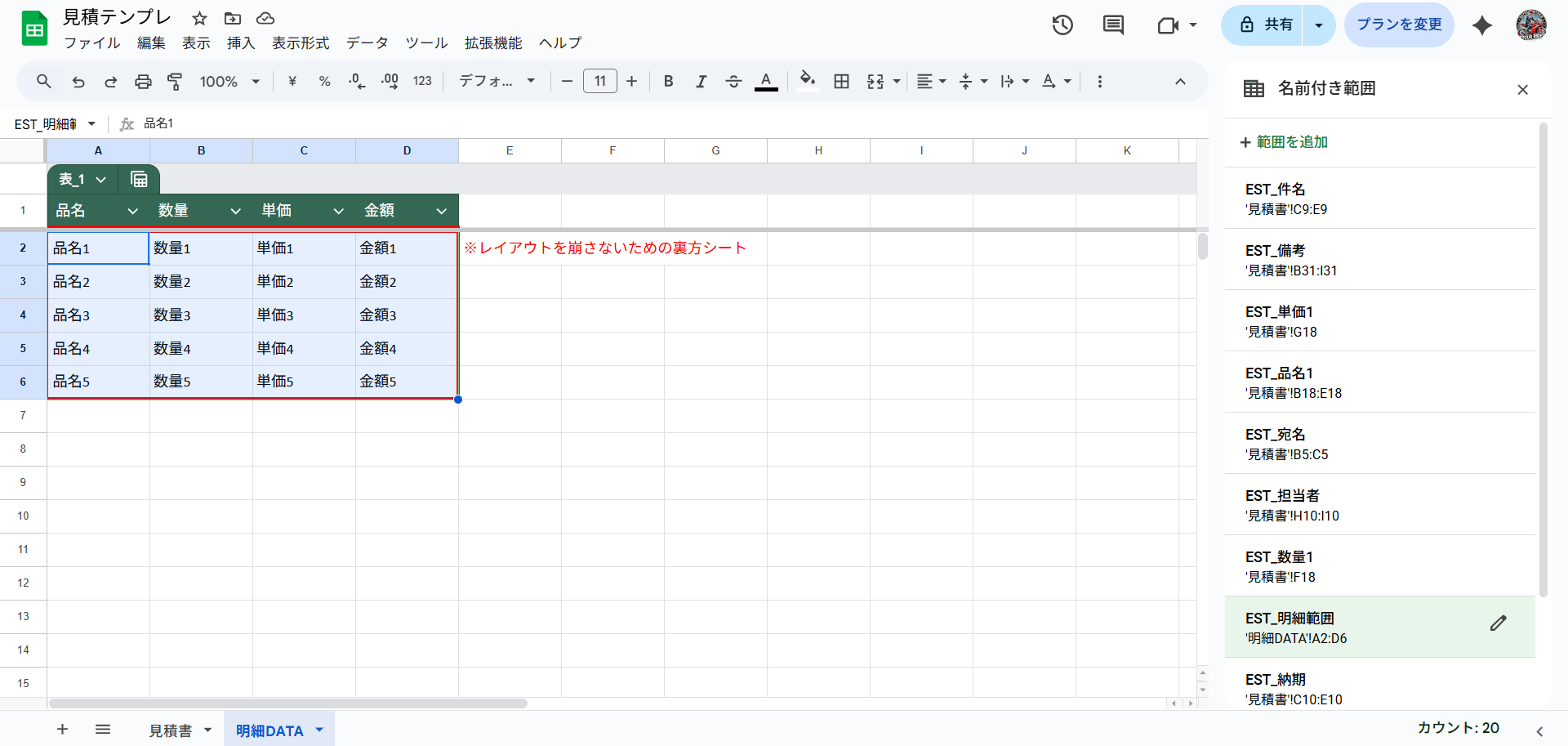This screenshot has width=1568, height=746.
Task: Open the 表_1 table options dropdown
Action: (x=100, y=180)
